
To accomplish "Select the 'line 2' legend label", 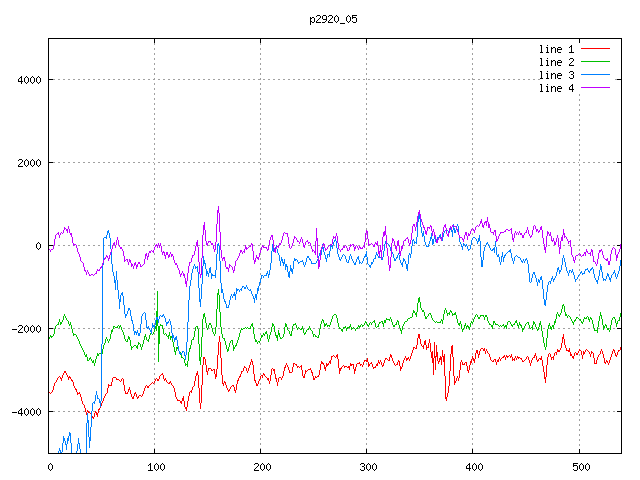I will pyautogui.click(x=556, y=62).
